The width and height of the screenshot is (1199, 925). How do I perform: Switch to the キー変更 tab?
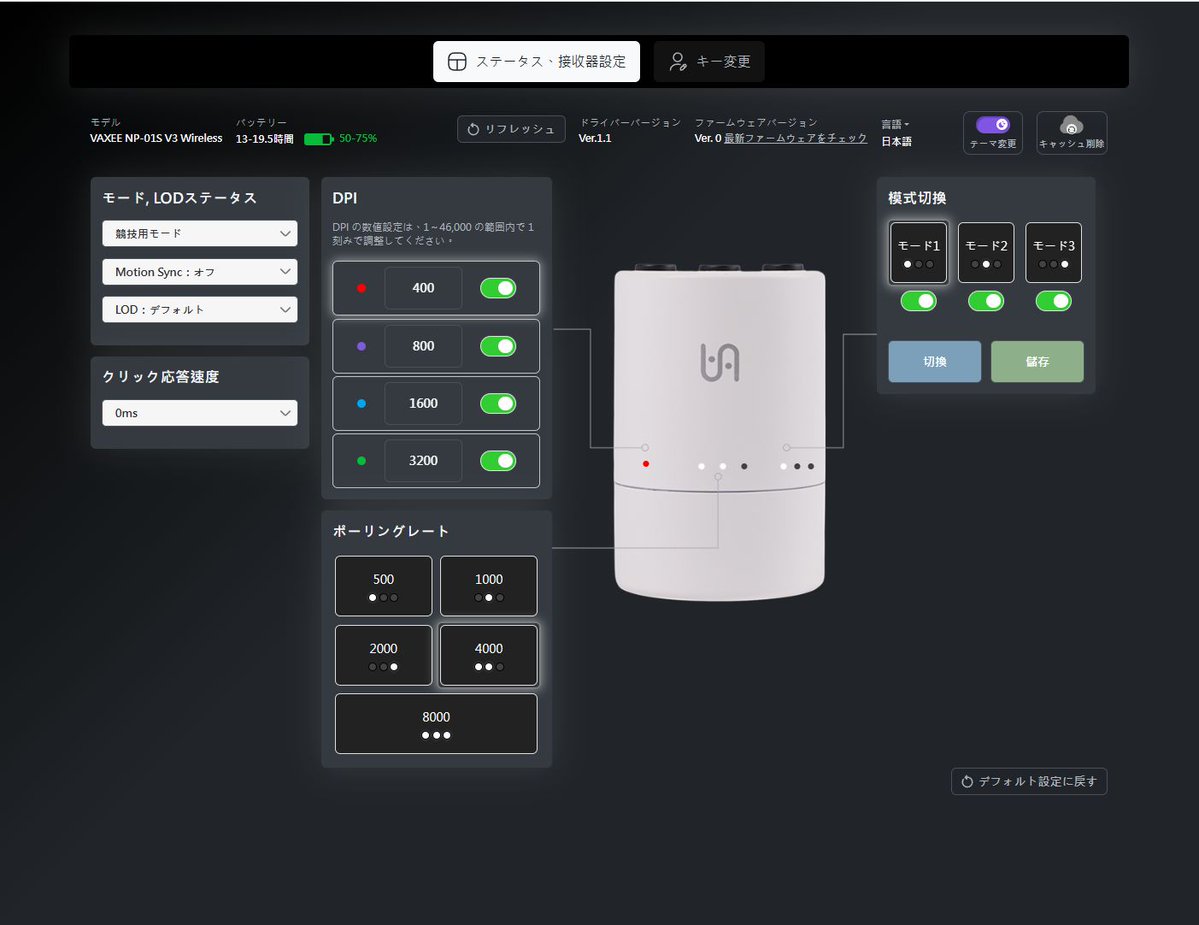pyautogui.click(x=709, y=61)
